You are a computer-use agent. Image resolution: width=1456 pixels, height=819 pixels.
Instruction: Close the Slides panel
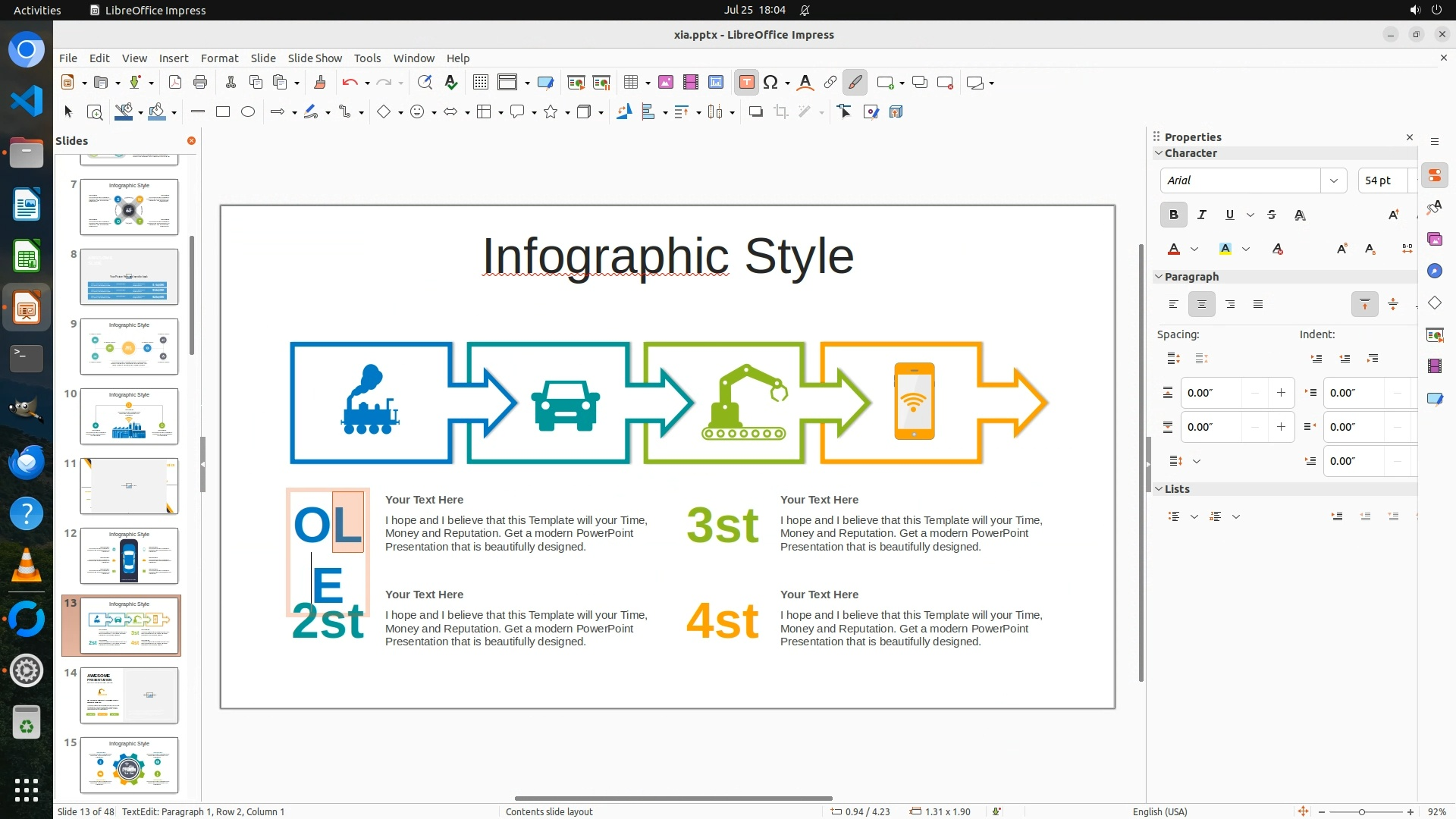[x=191, y=141]
